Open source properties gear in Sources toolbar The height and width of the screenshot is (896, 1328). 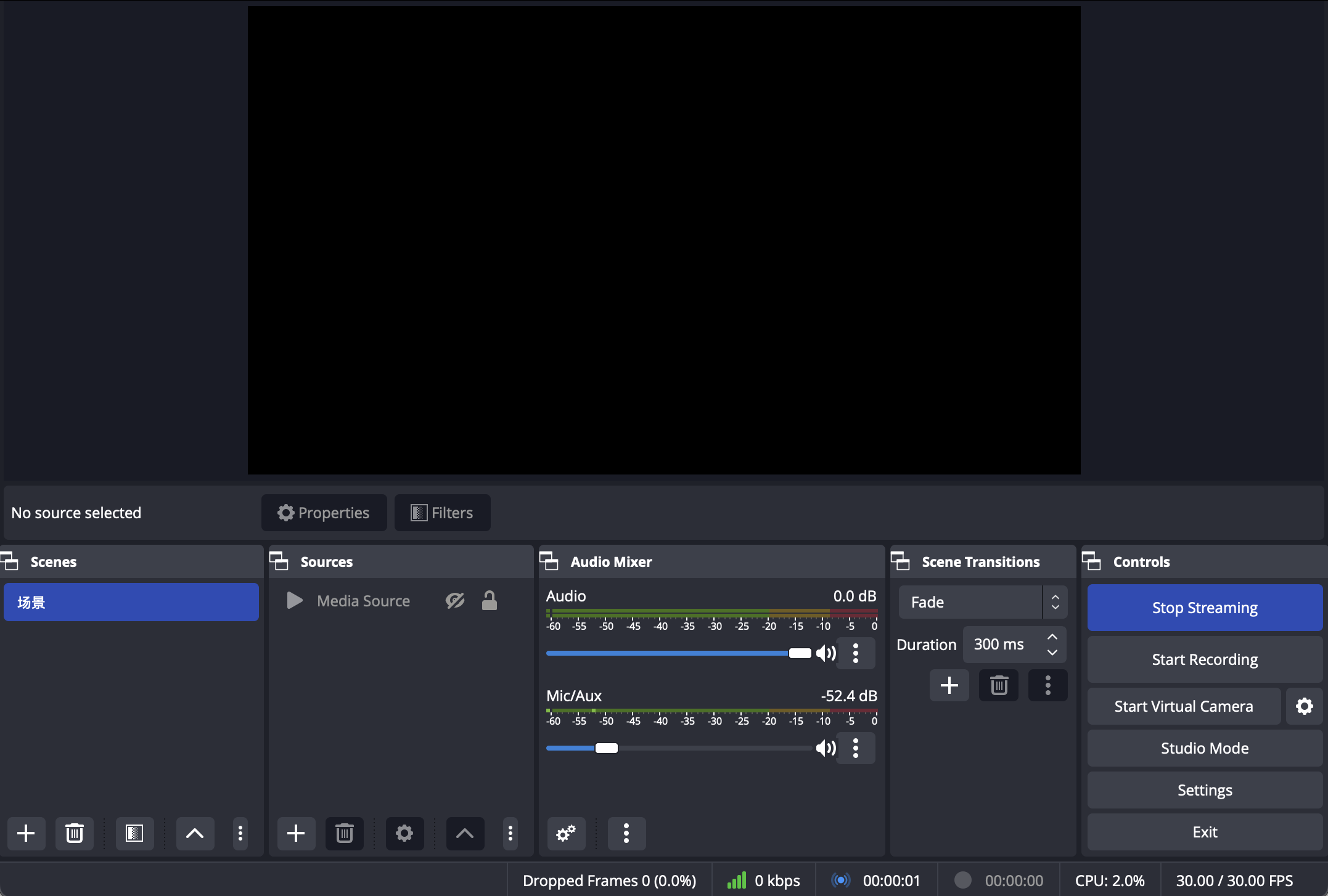click(x=404, y=833)
